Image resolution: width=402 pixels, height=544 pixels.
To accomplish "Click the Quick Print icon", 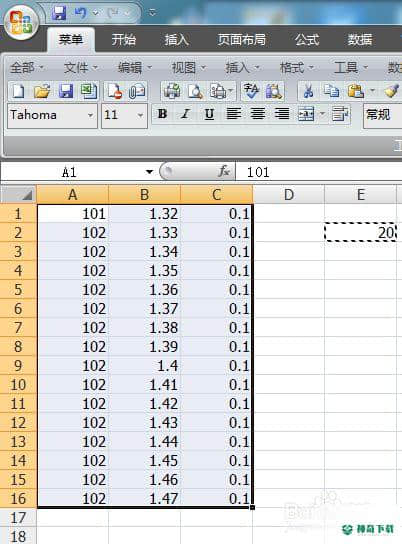I will coord(172,91).
